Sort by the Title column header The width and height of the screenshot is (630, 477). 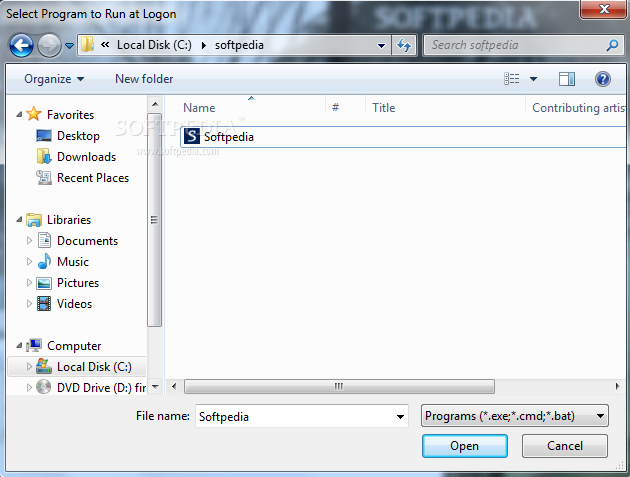point(445,108)
